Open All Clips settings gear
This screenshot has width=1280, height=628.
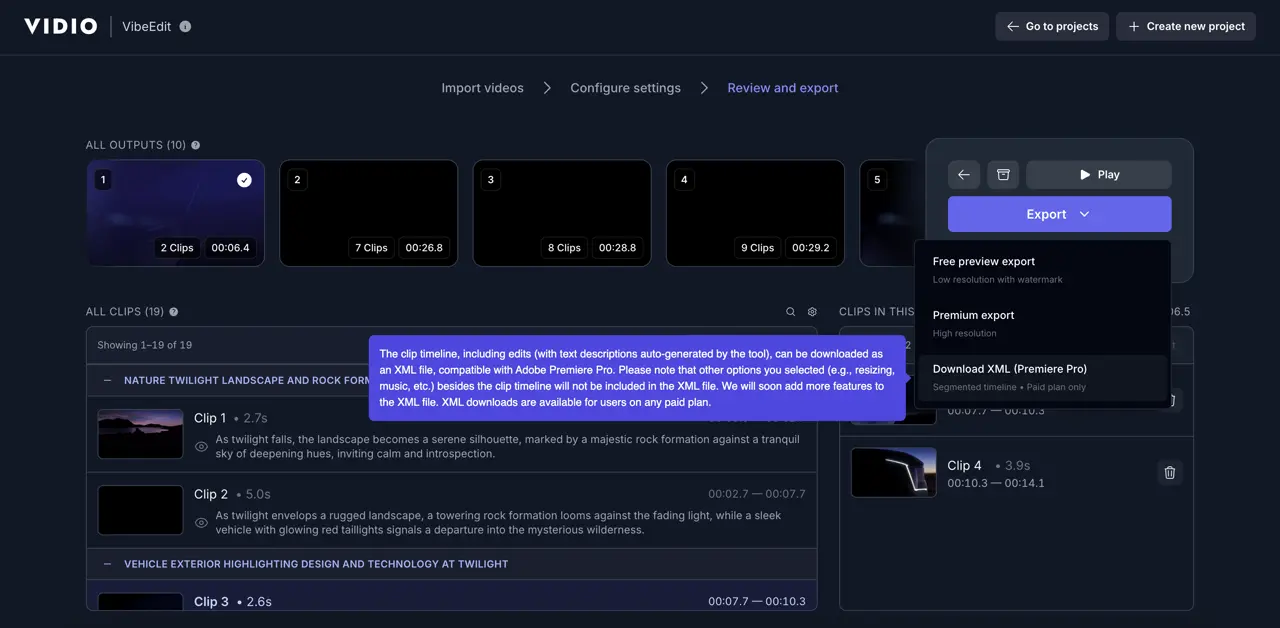pyautogui.click(x=812, y=312)
